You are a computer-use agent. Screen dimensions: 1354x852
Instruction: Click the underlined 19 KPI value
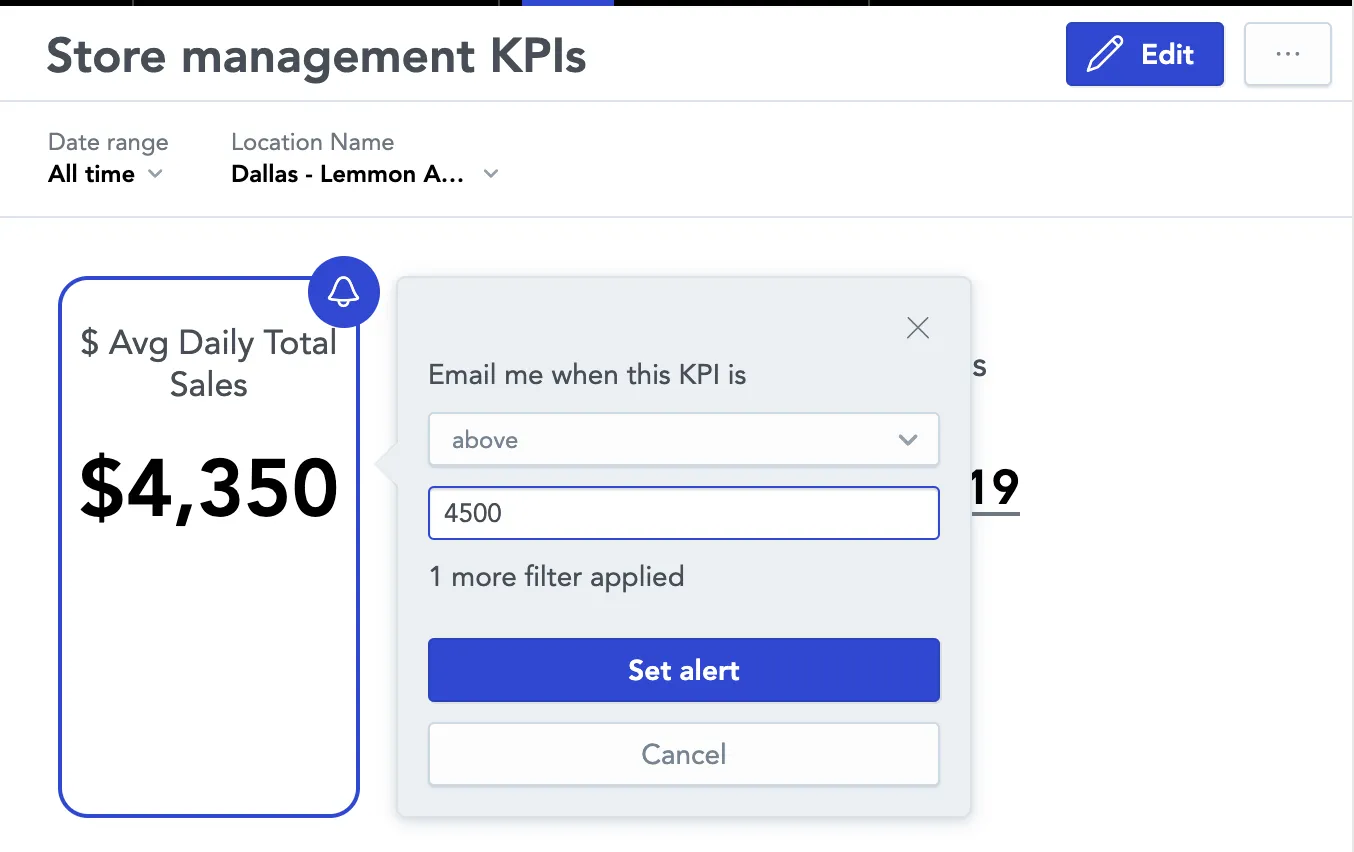995,489
